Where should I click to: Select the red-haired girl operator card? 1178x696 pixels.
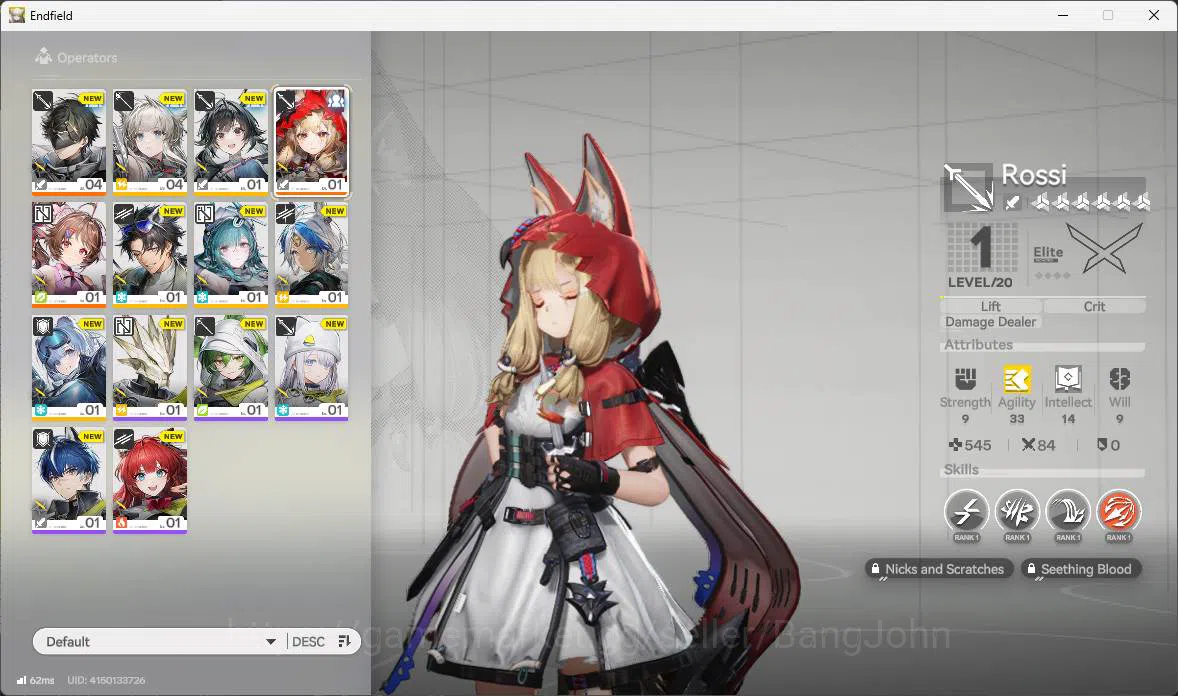[150, 480]
